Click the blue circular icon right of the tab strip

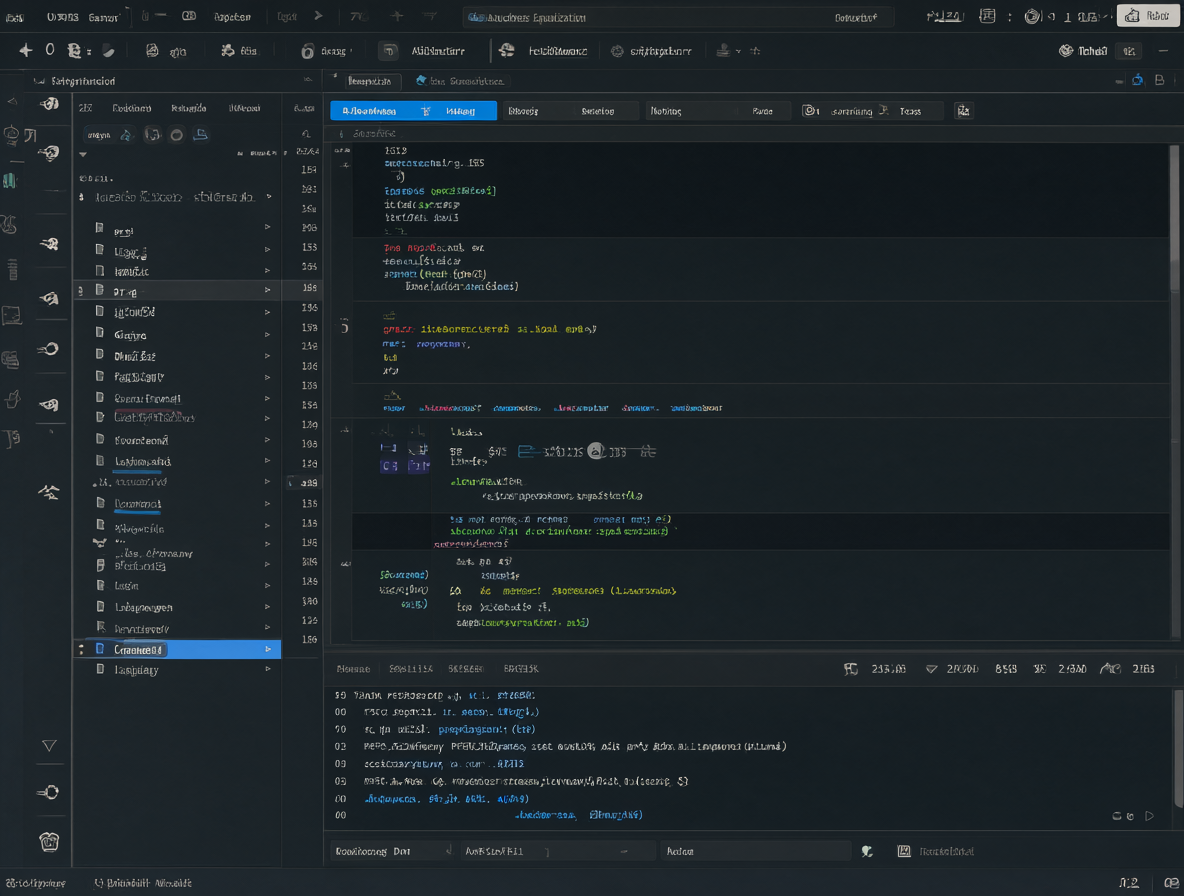(1137, 81)
